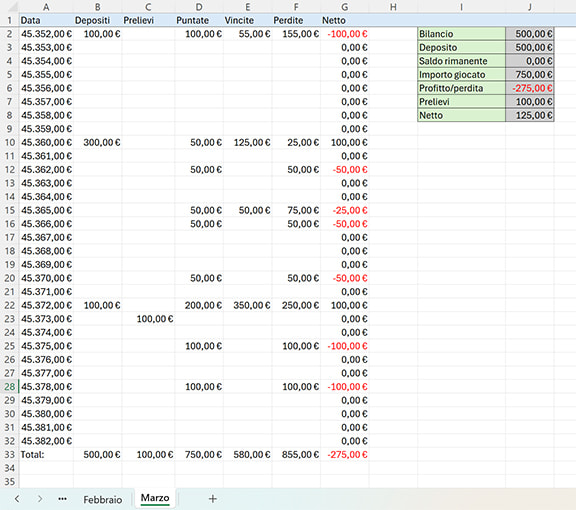Viewport: 576px width, 510px height.
Task: Select the Importo giocato value 750,00 €
Action: pos(530,75)
